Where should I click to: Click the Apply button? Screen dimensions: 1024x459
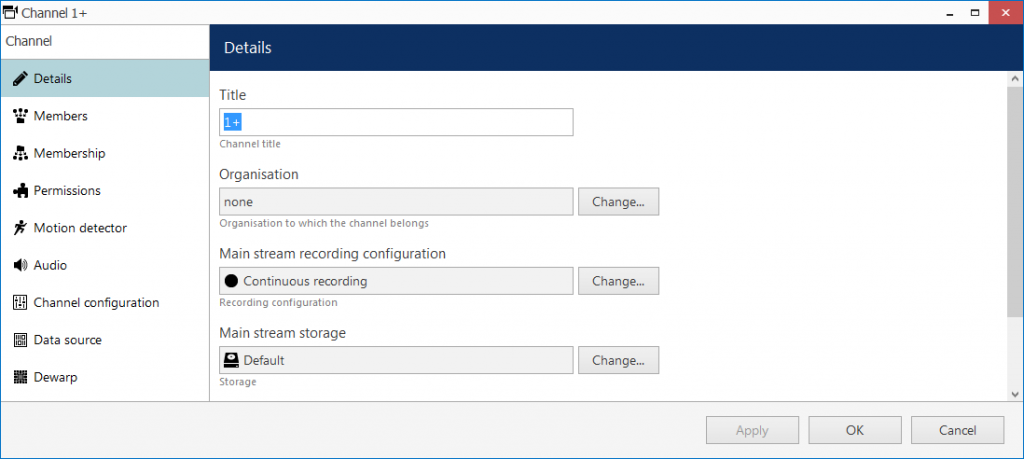[x=752, y=430]
